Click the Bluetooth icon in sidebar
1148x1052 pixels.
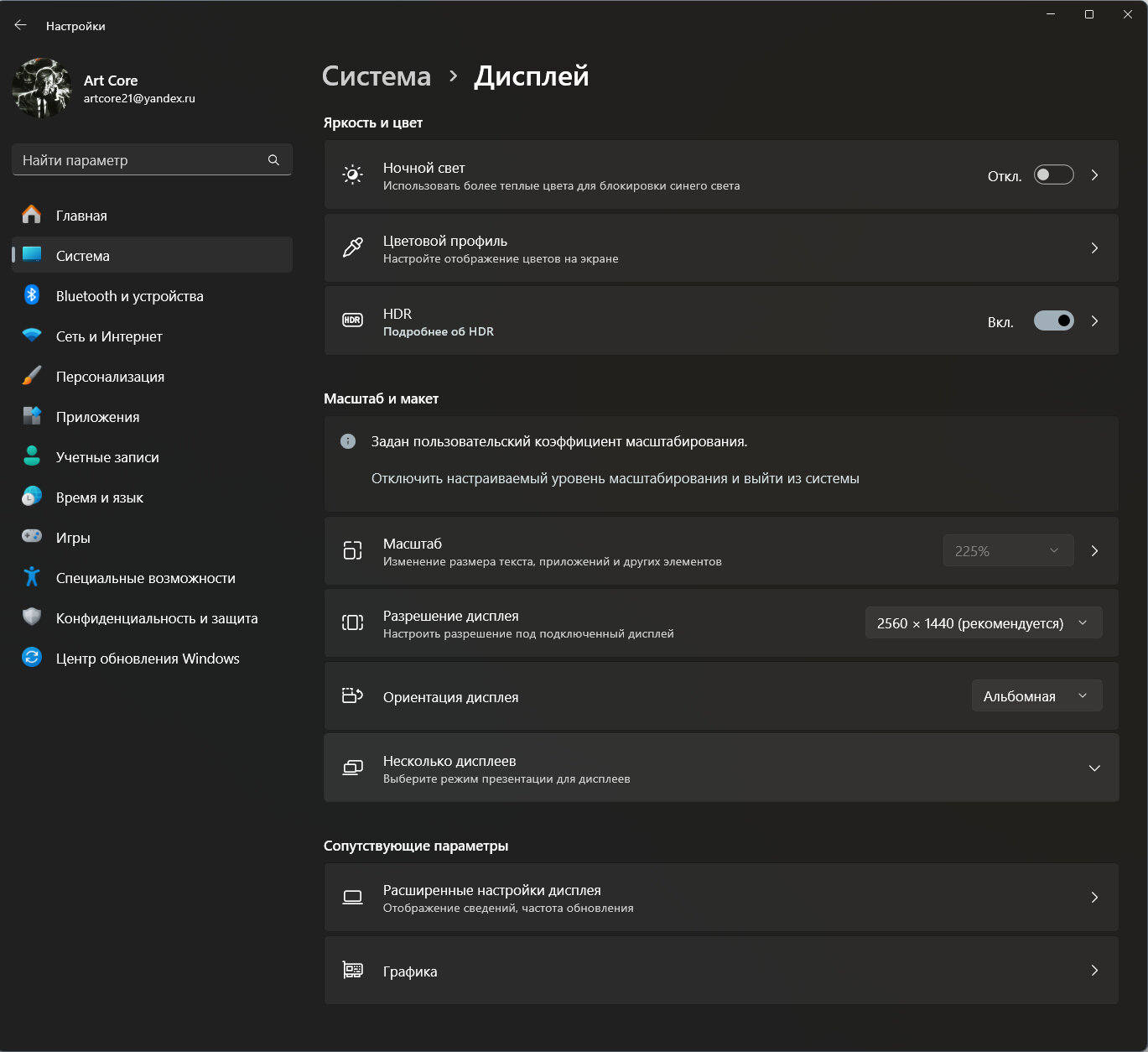pyautogui.click(x=32, y=294)
